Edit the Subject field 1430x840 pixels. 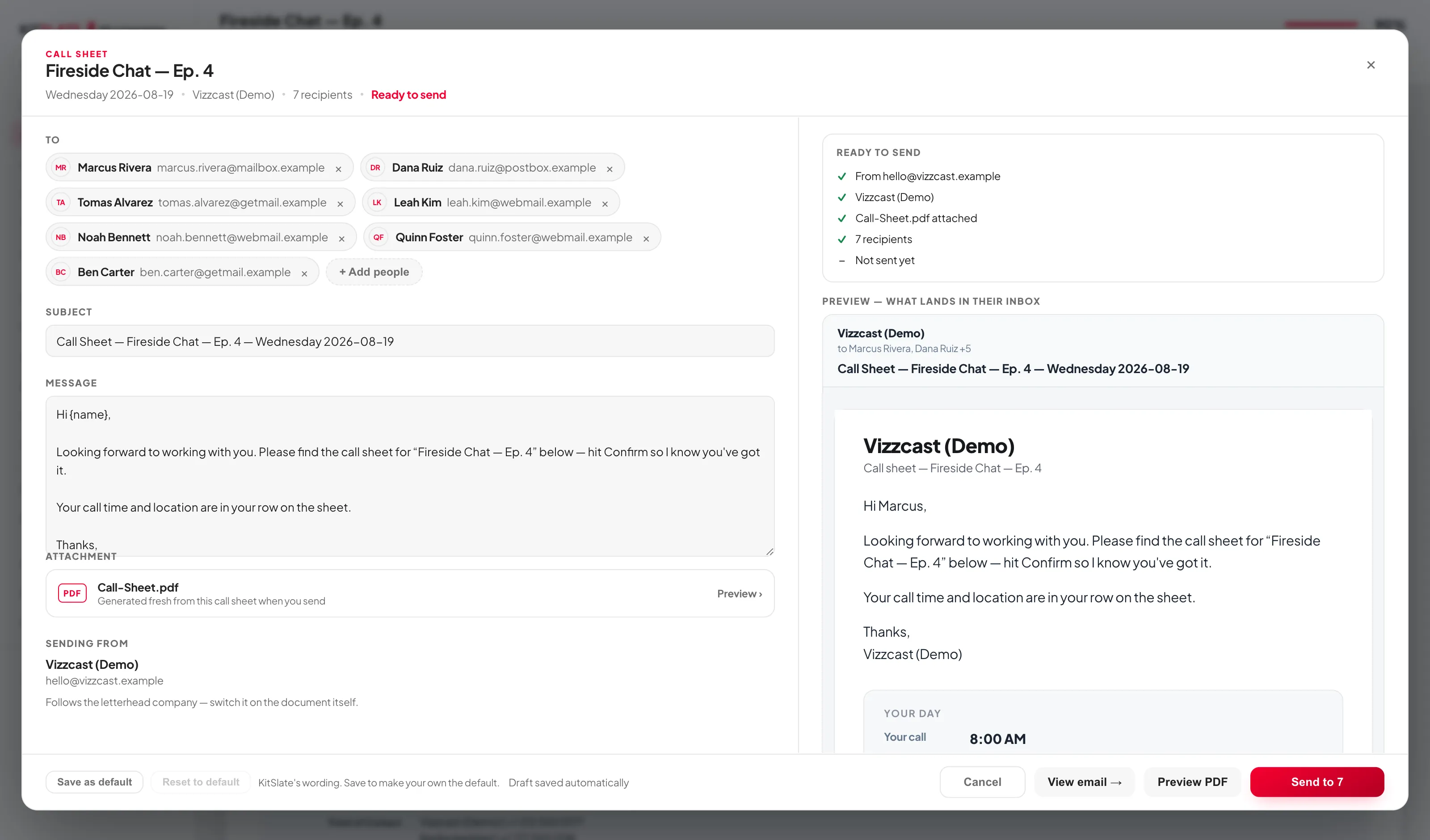410,341
